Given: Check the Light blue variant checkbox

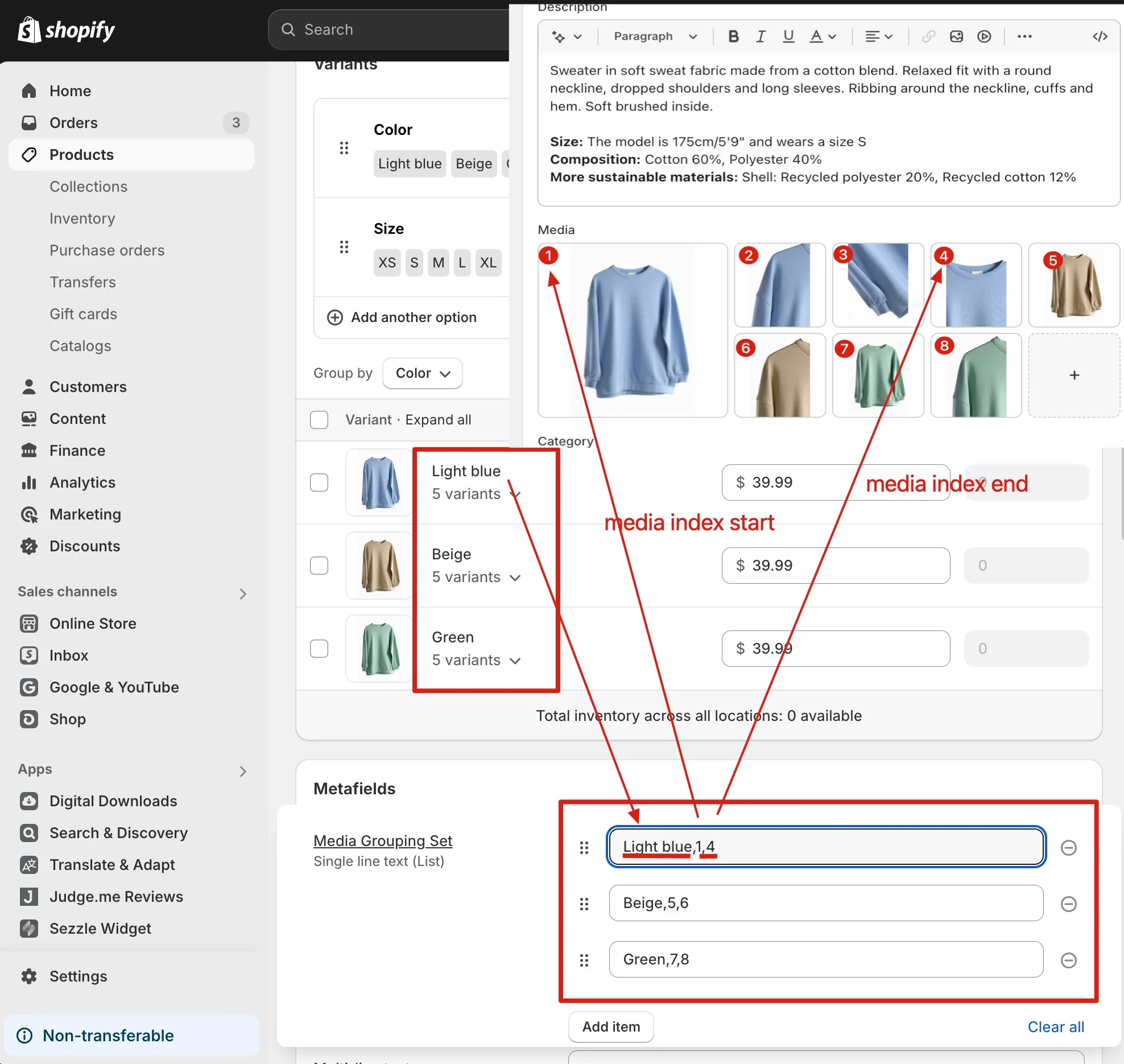Looking at the screenshot, I should pyautogui.click(x=319, y=482).
